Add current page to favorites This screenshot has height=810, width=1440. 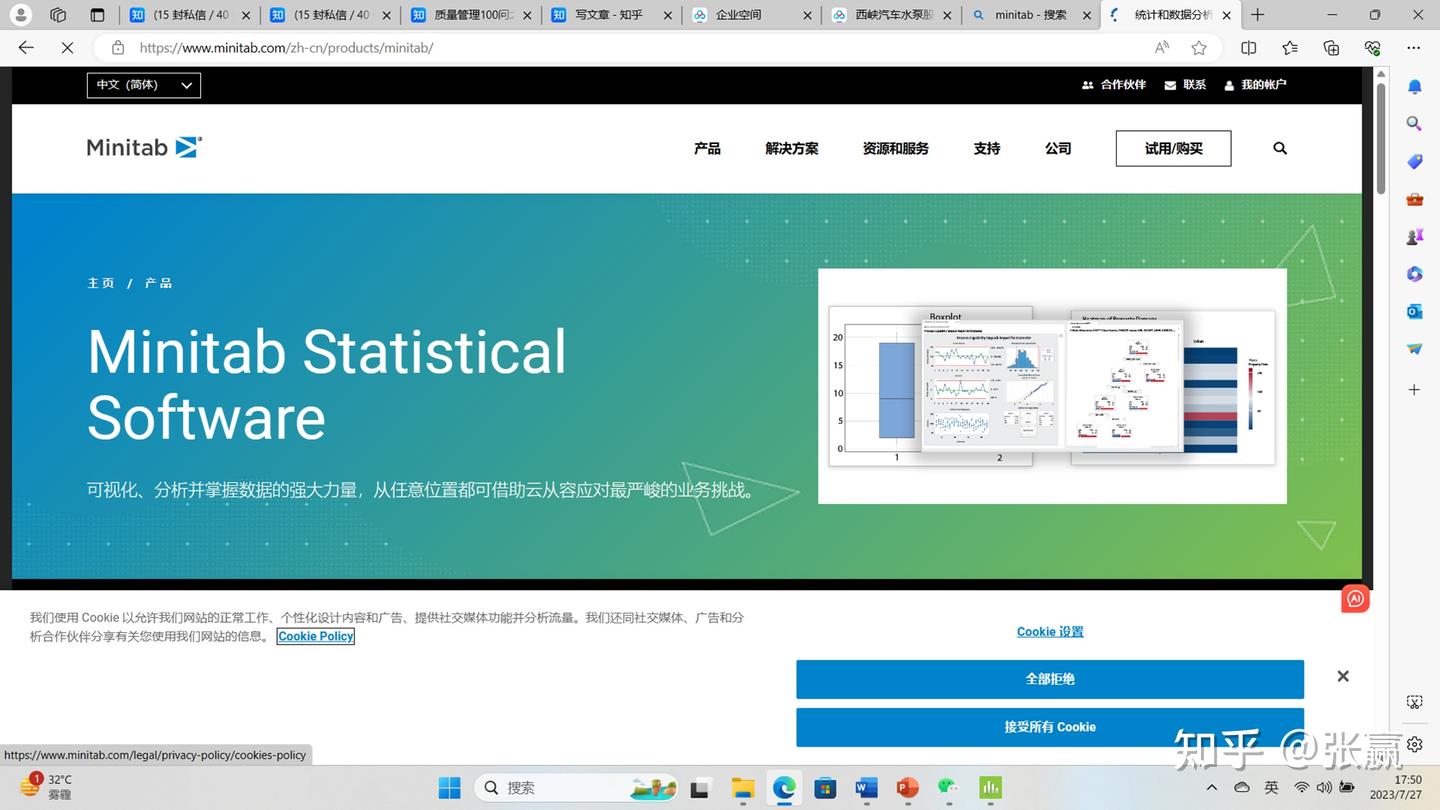pos(1199,47)
